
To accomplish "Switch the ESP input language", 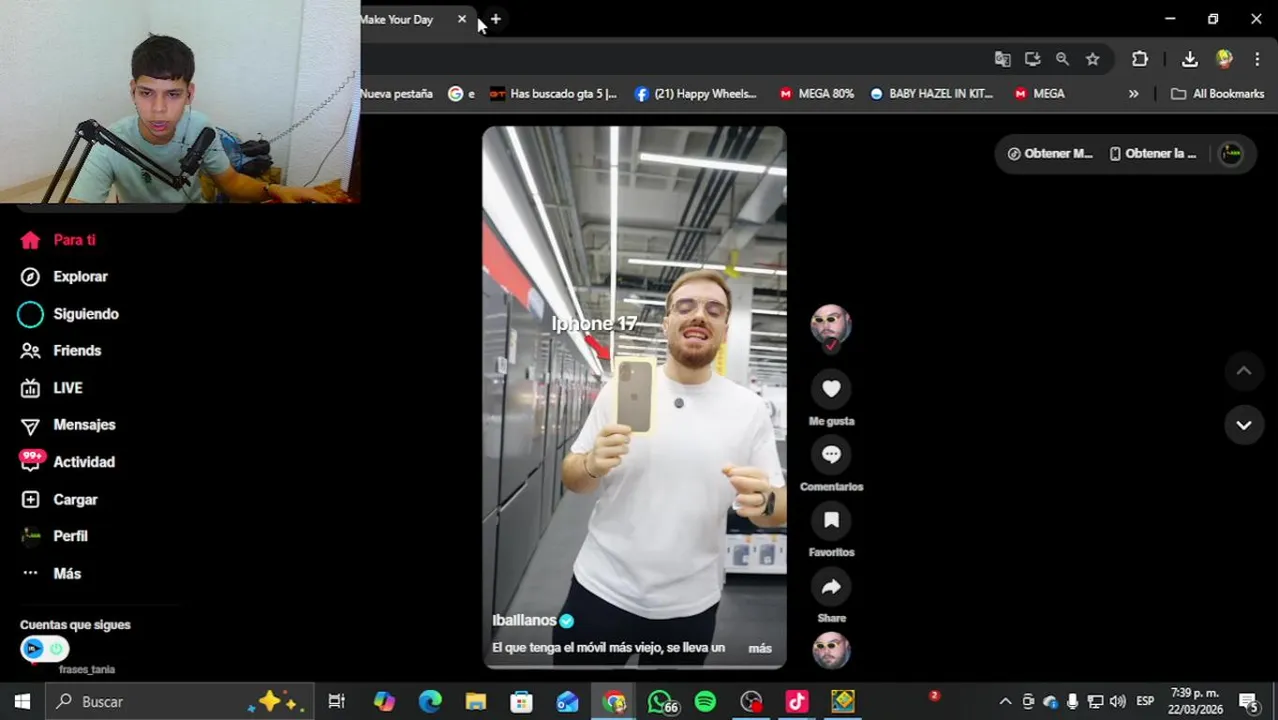I will pyautogui.click(x=1145, y=701).
